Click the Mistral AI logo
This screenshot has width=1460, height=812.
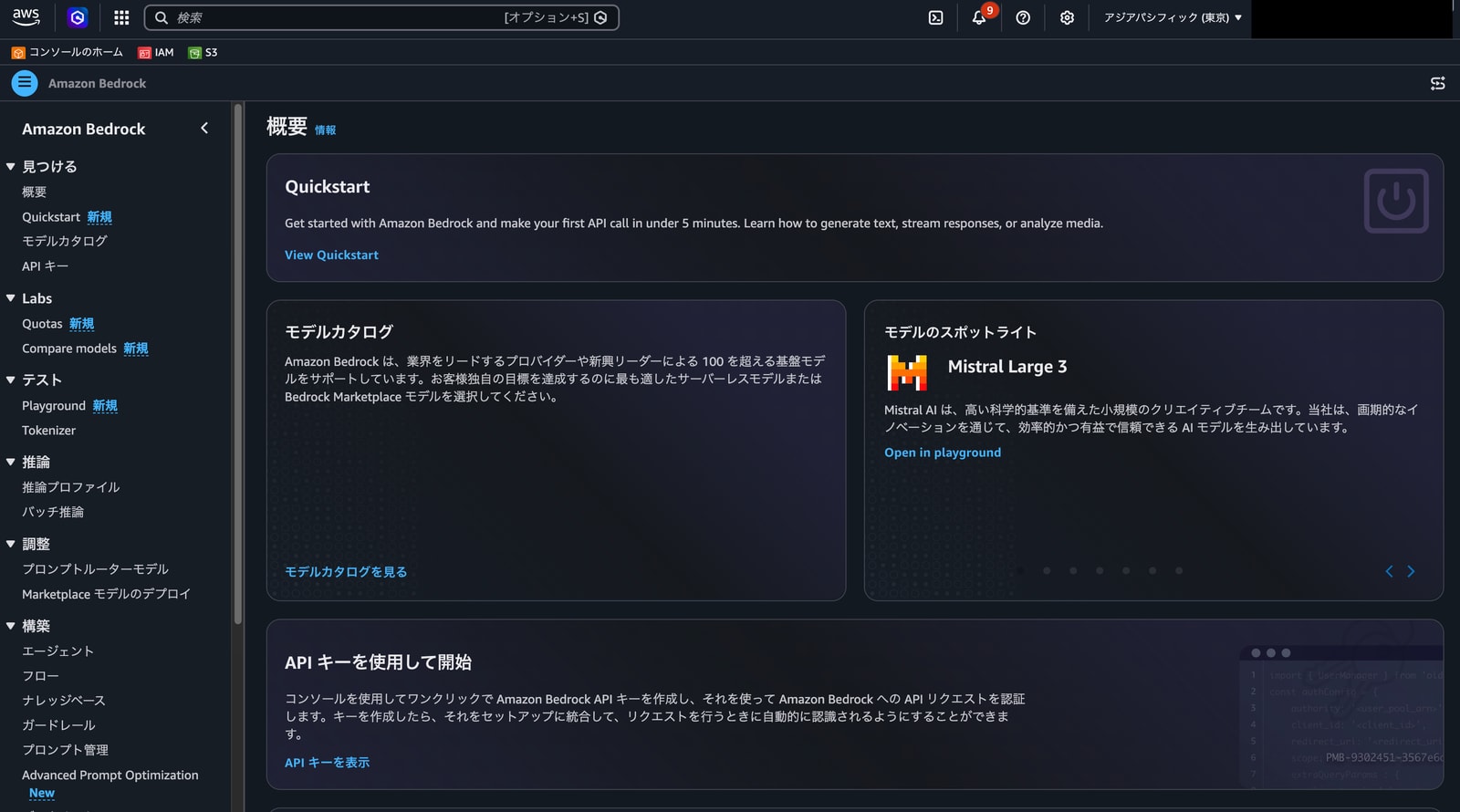pyautogui.click(x=907, y=371)
